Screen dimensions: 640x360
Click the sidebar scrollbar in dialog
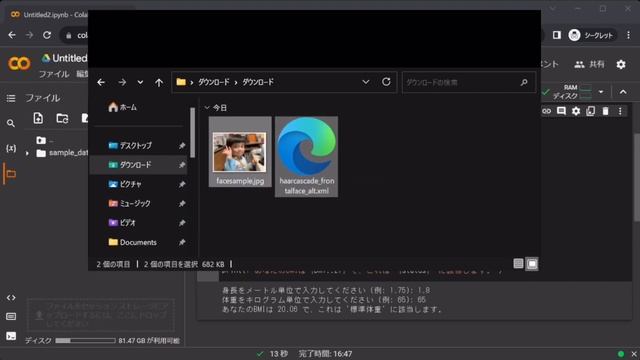click(x=193, y=132)
